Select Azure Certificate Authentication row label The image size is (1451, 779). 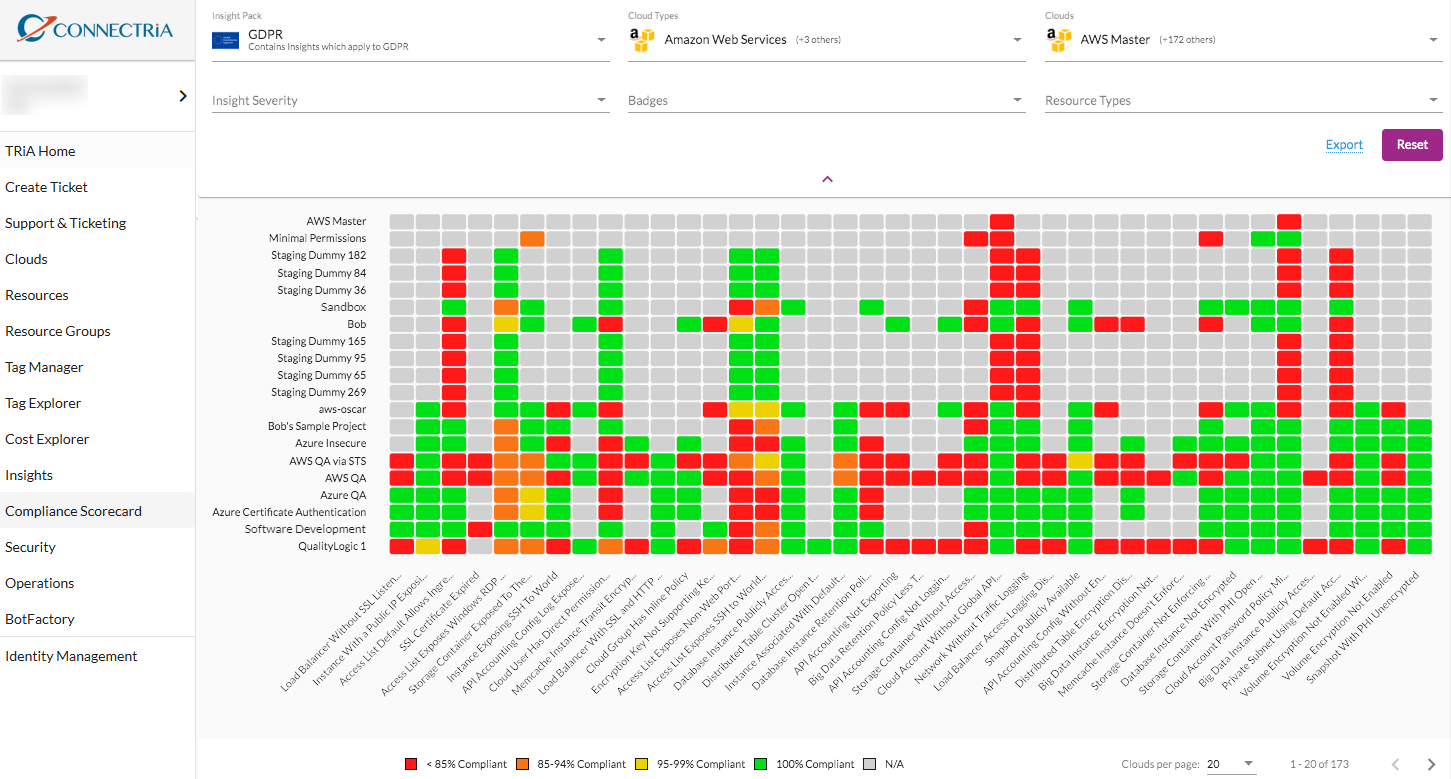[289, 512]
